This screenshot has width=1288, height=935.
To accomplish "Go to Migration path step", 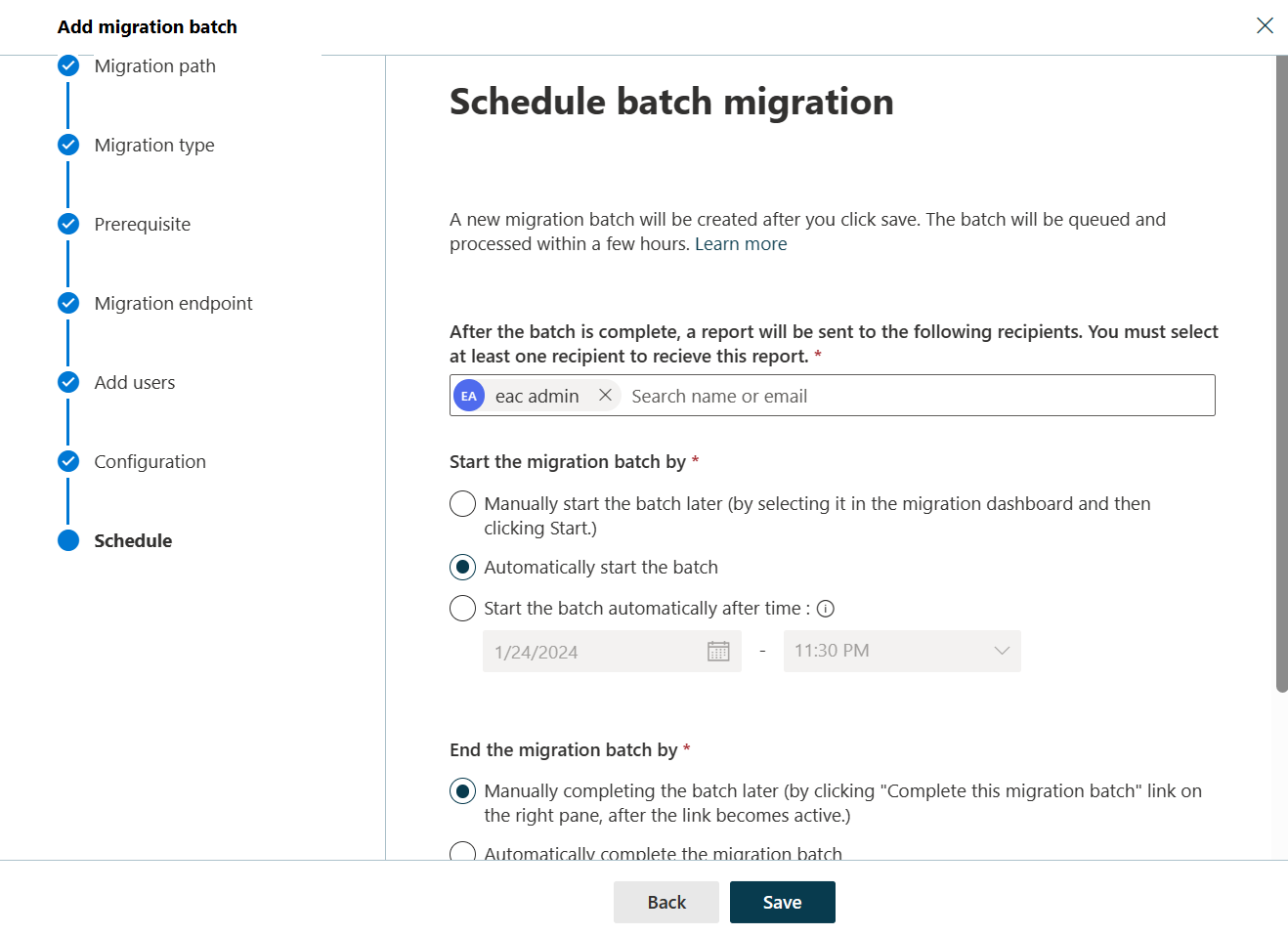I will pyautogui.click(x=155, y=65).
